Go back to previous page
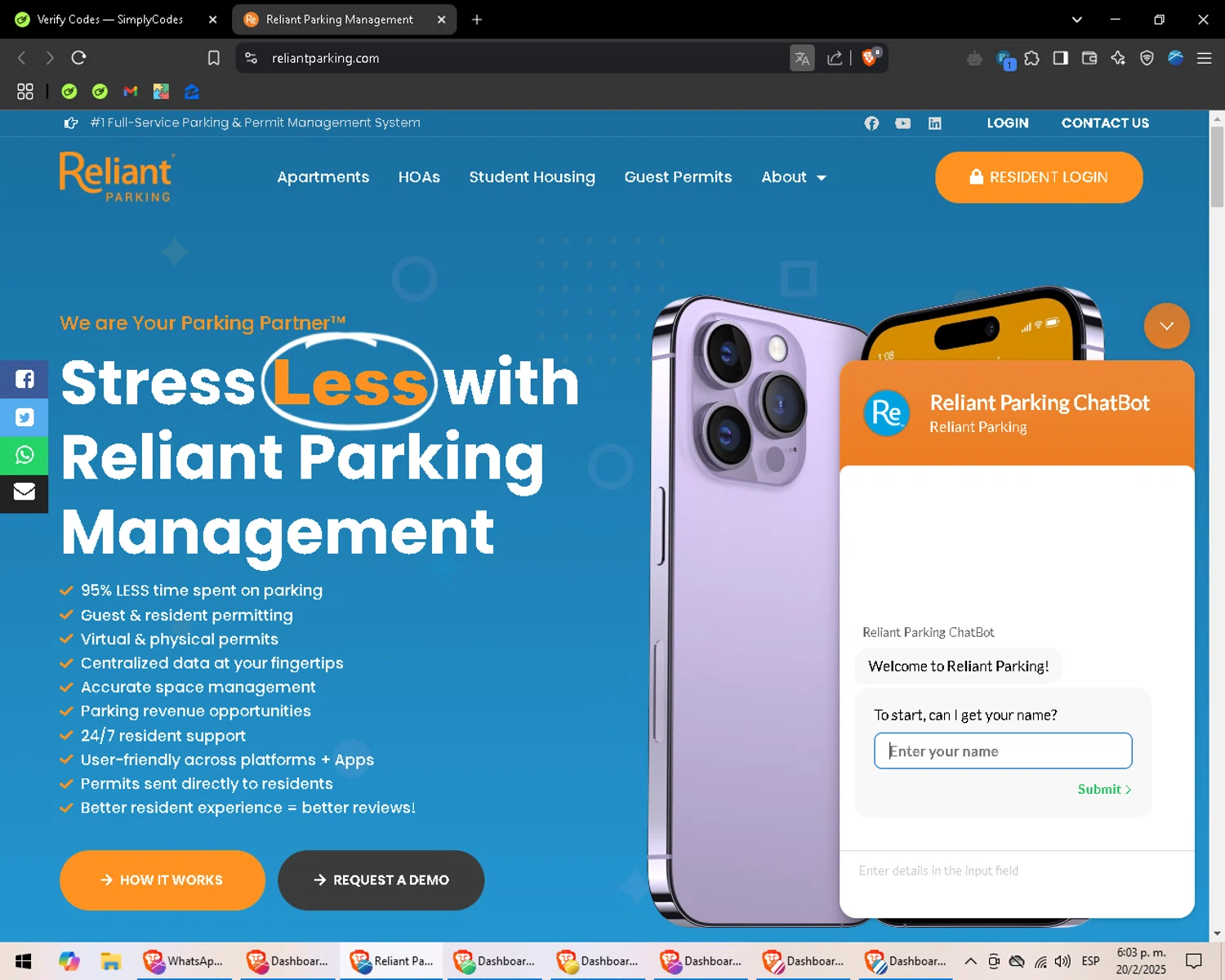The image size is (1225, 980). (x=22, y=58)
